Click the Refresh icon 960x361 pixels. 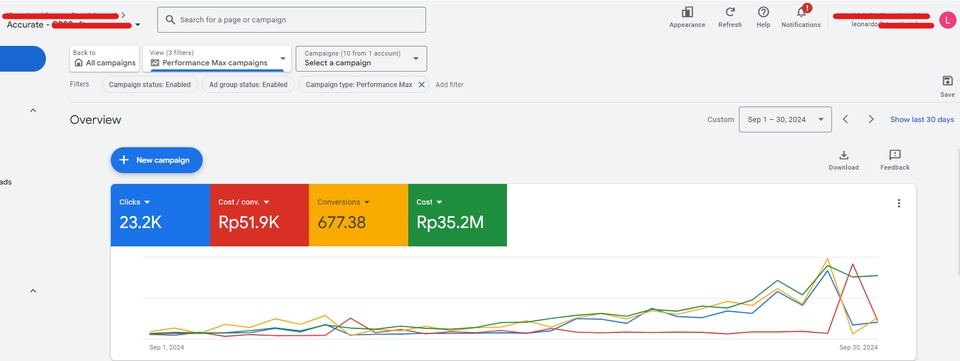pos(730,12)
